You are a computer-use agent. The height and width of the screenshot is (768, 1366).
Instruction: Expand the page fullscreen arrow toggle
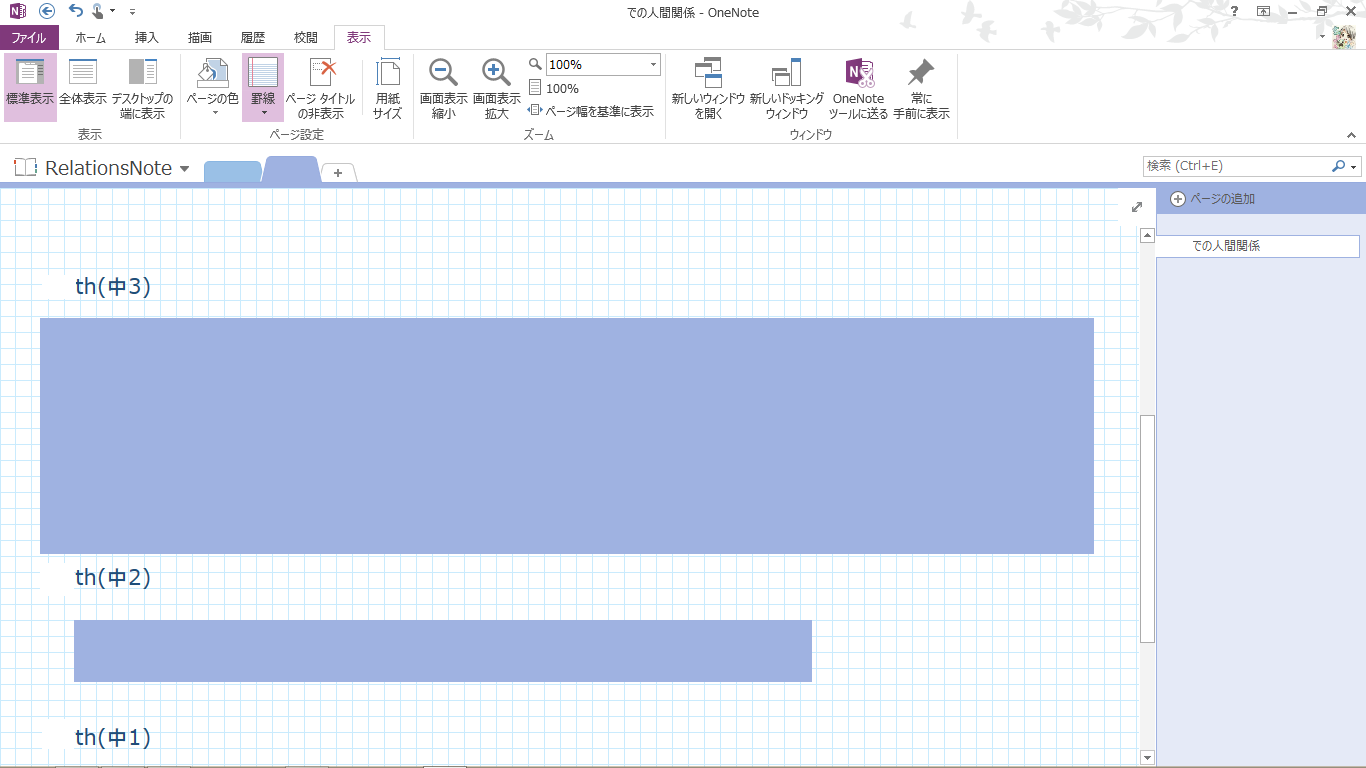pyautogui.click(x=1136, y=207)
